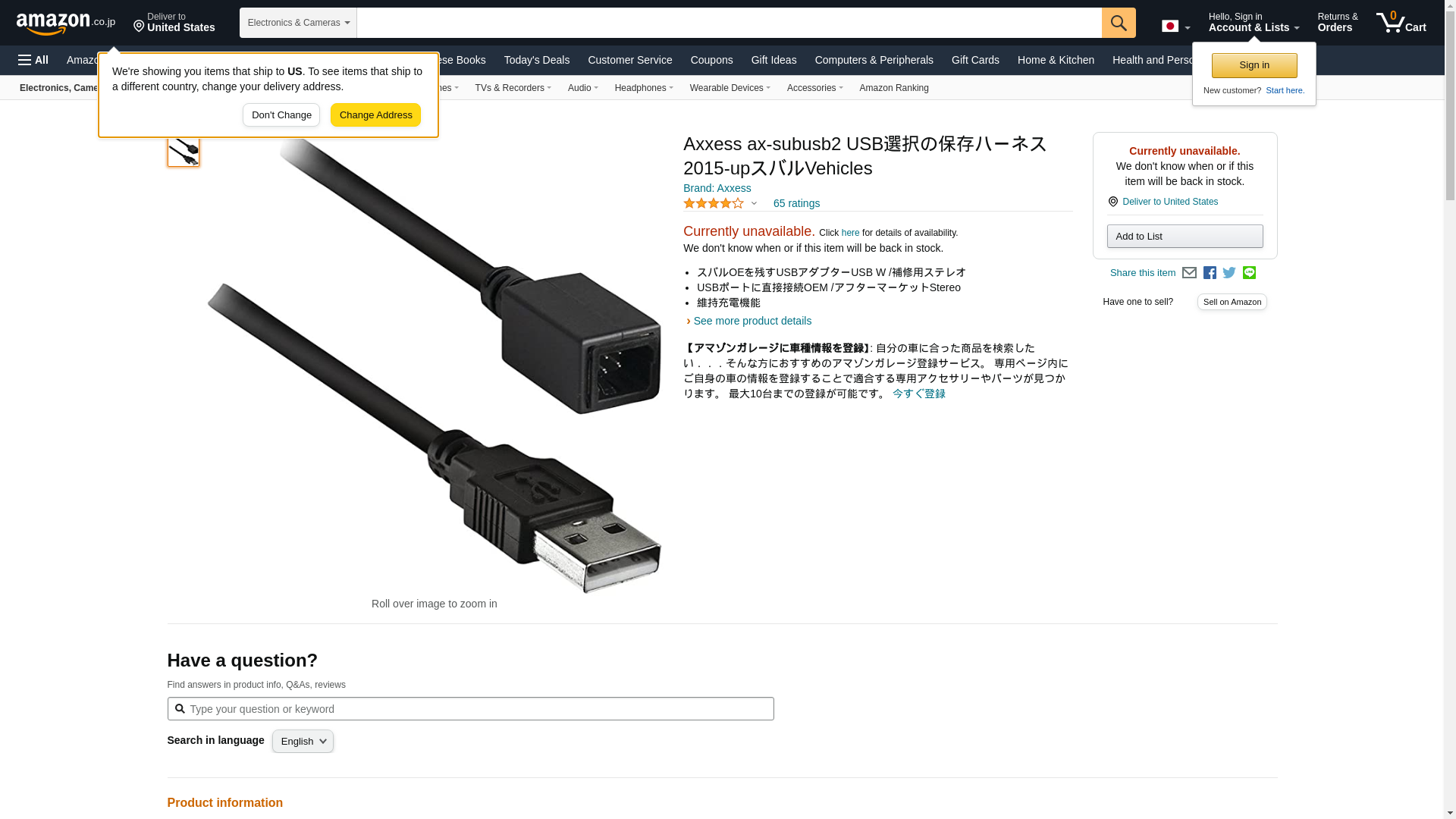Select the USB cable product thumbnail

[x=184, y=151]
